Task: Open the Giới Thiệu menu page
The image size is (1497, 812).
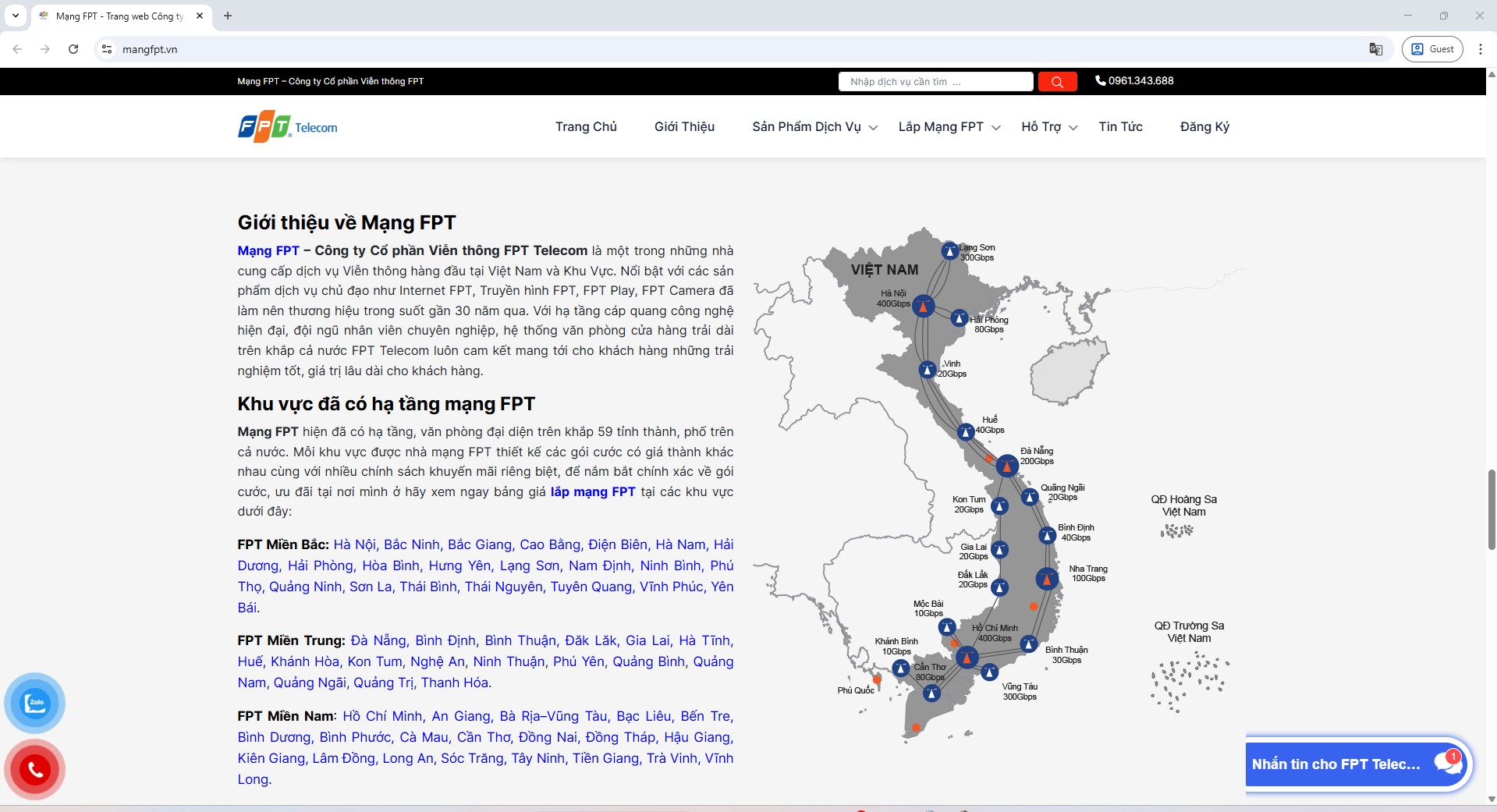Action: [684, 127]
